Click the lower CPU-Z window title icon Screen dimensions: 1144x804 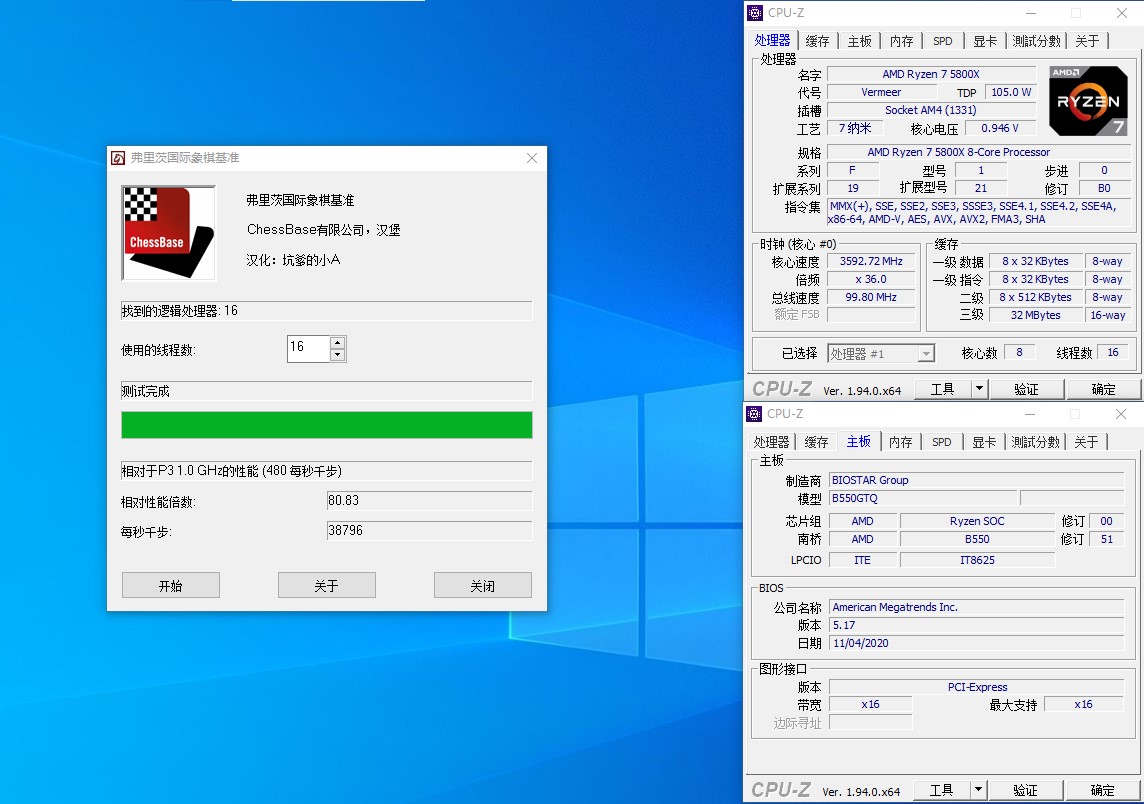[x=754, y=414]
